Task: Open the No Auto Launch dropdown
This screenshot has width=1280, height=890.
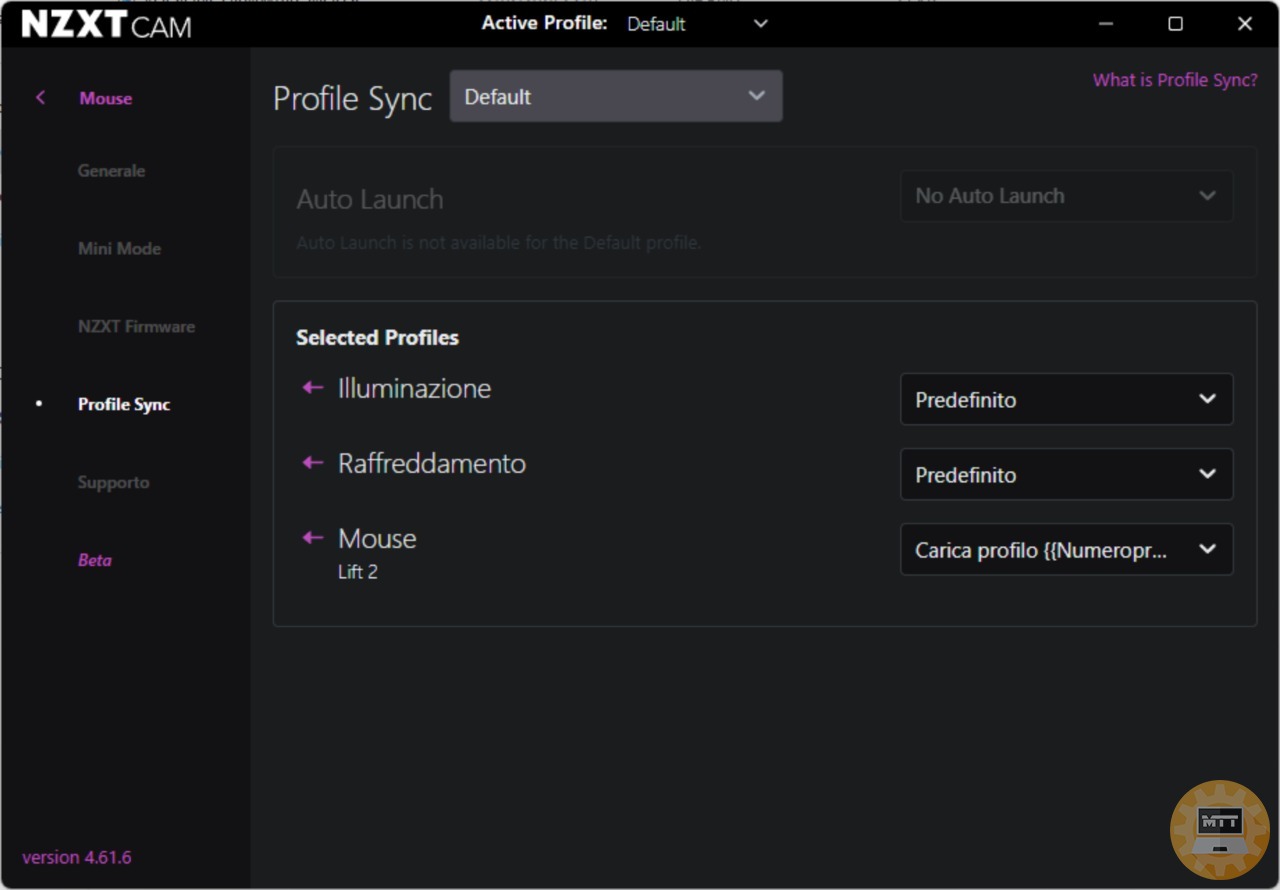Action: coord(1066,196)
